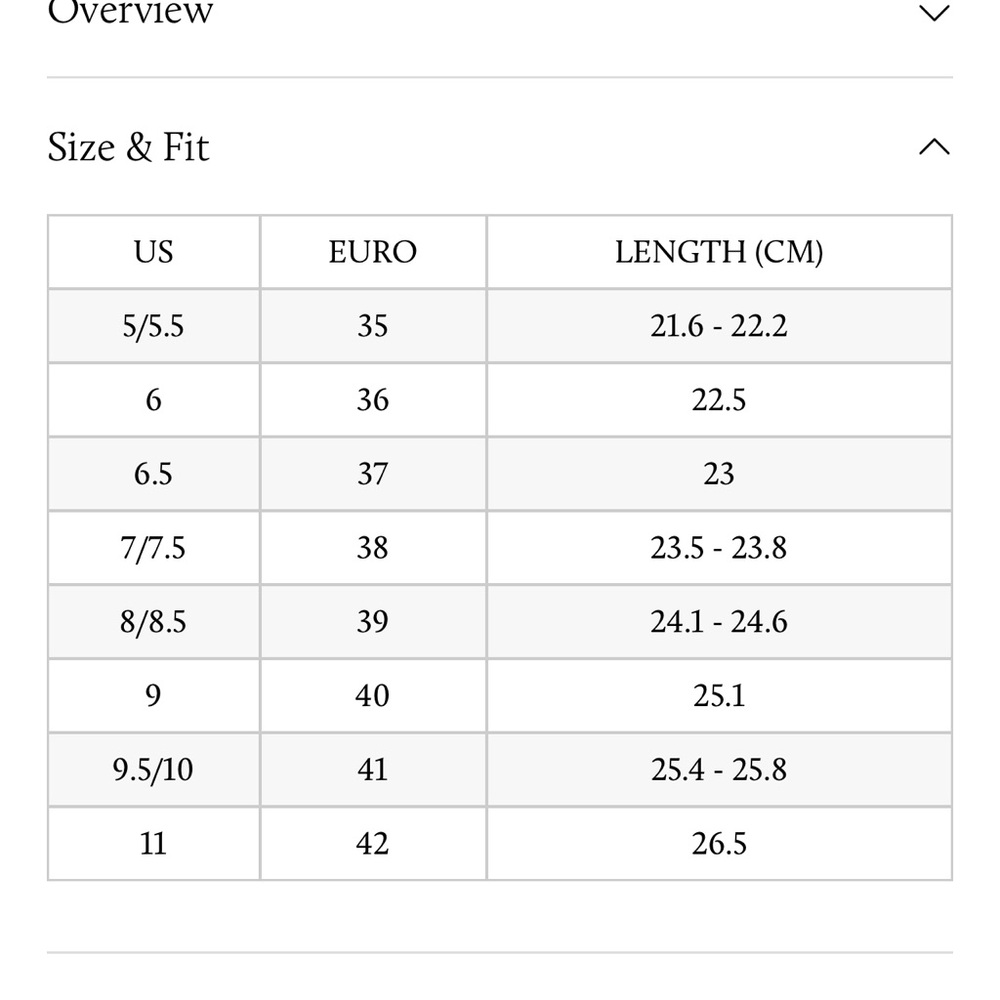The width and height of the screenshot is (1000, 1000).
Task: Select the 21.6 - 22.2 length cell
Action: (x=719, y=326)
